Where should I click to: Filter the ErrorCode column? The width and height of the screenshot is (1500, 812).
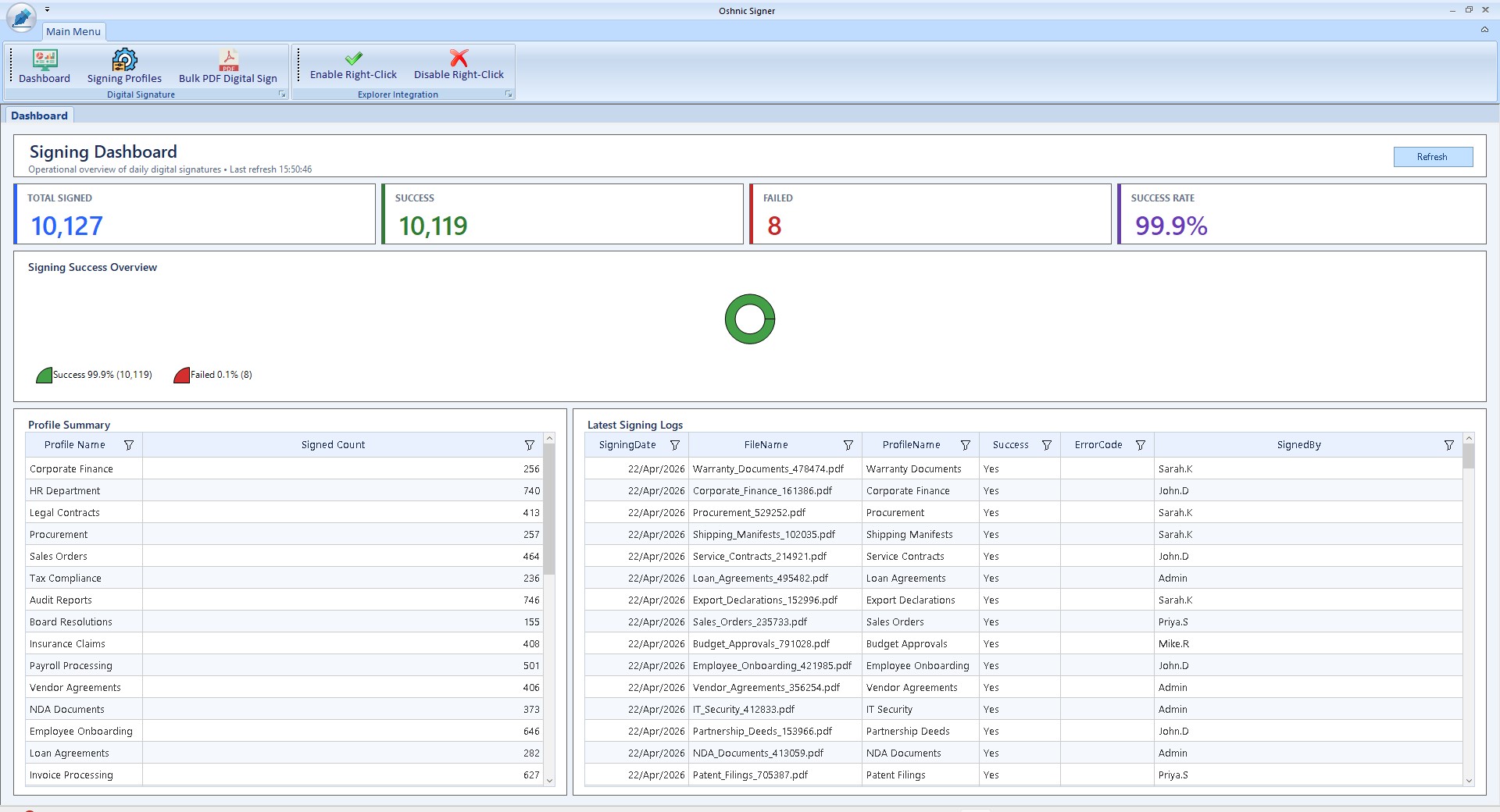pos(1141,445)
